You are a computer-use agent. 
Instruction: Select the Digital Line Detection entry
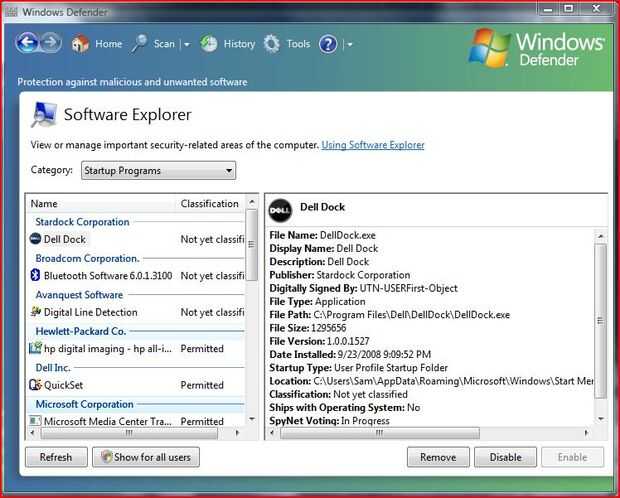[136, 312]
